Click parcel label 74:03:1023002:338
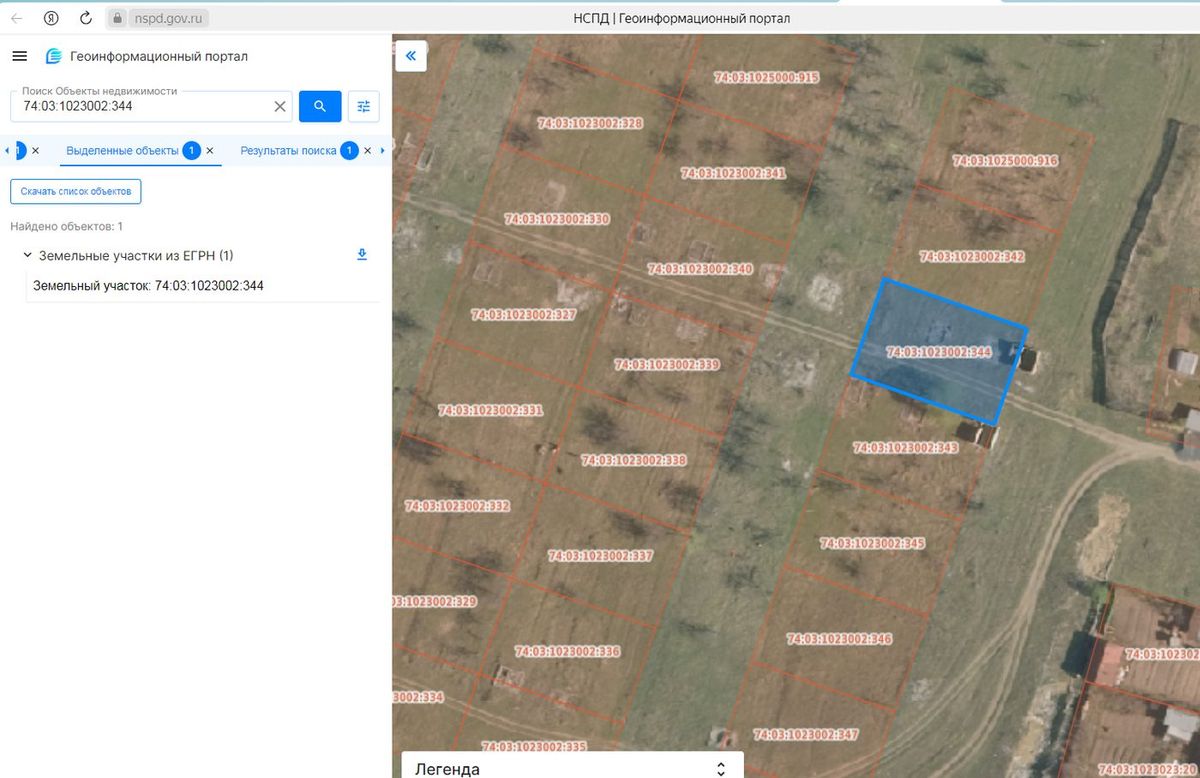Screen dimensions: 1200x778 [x=634, y=461]
